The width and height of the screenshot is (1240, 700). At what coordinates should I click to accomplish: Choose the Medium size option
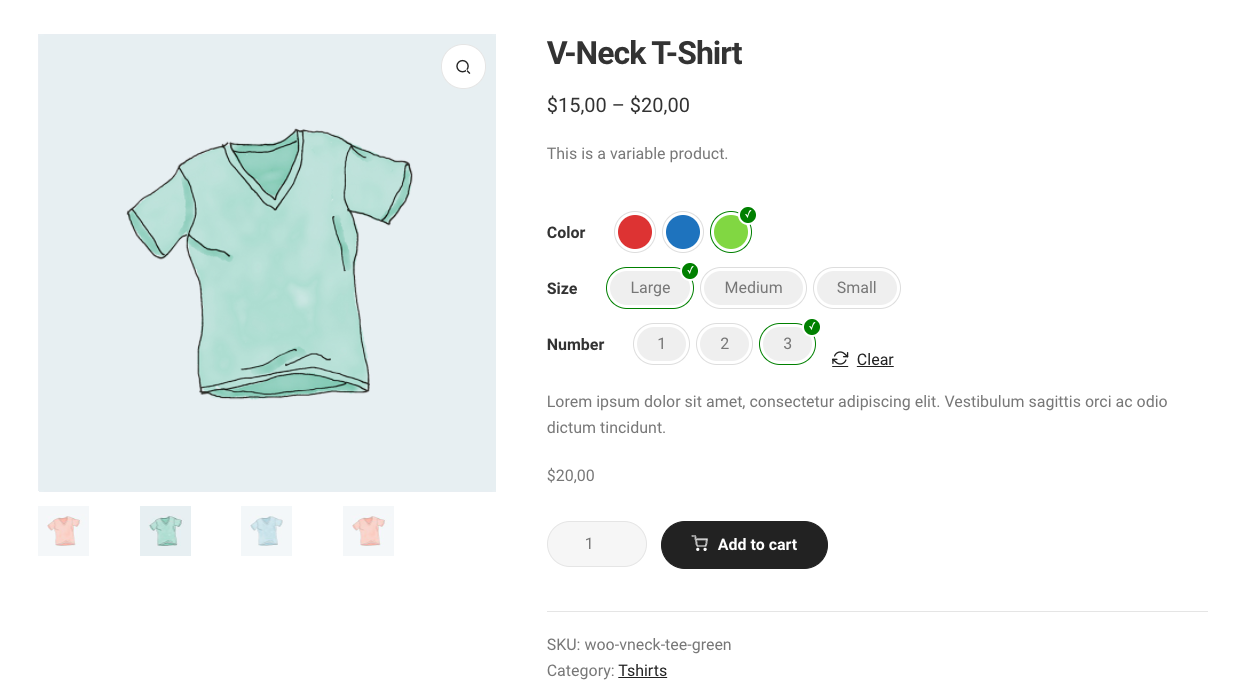[753, 288]
